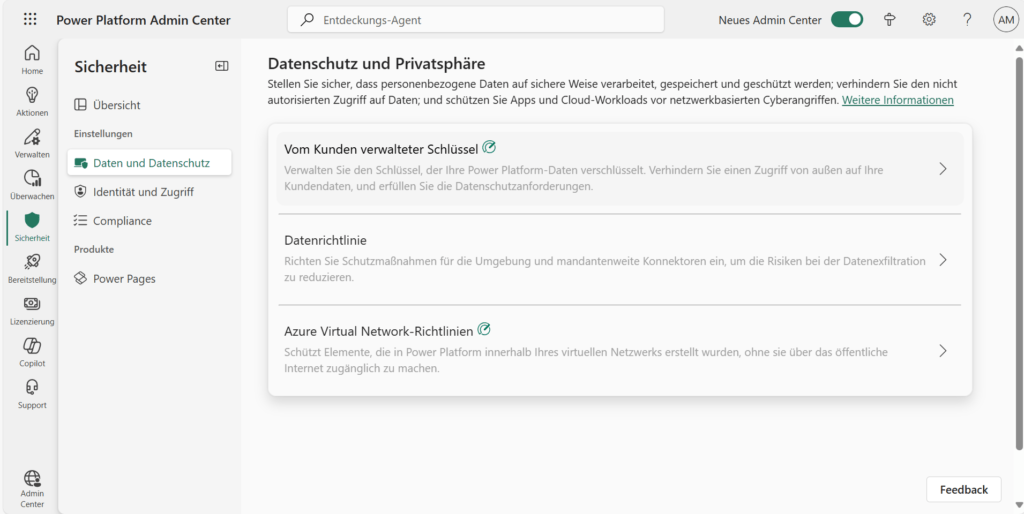Open Bereitstellung in the left rail
The width and height of the screenshot is (1024, 514).
[32, 268]
